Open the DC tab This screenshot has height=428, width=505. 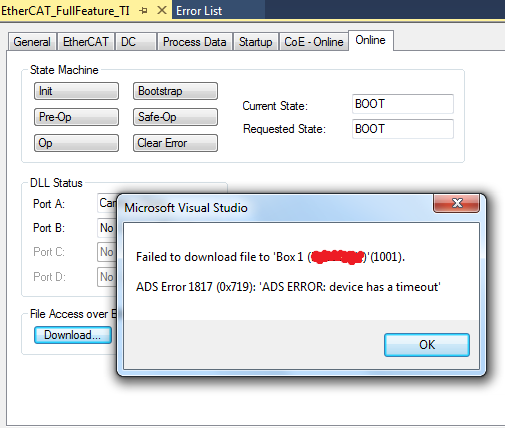point(136,42)
